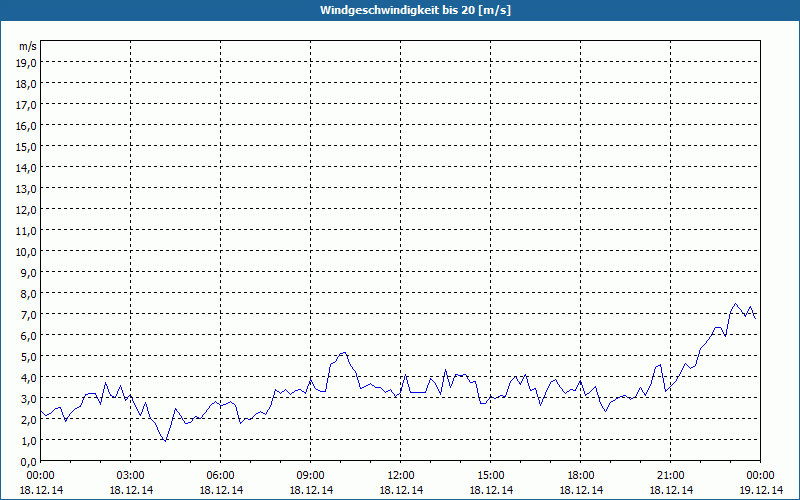This screenshot has height=500, width=800.
Task: Click the wind speed peak near 23:10
Action: pyautogui.click(x=735, y=304)
